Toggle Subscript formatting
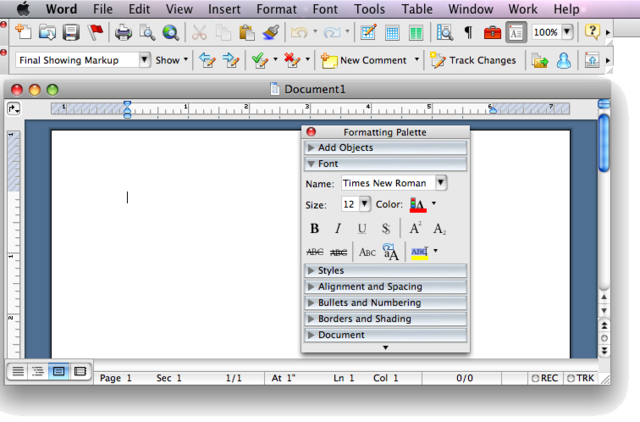Viewport: 640px width, 422px height. [x=440, y=229]
